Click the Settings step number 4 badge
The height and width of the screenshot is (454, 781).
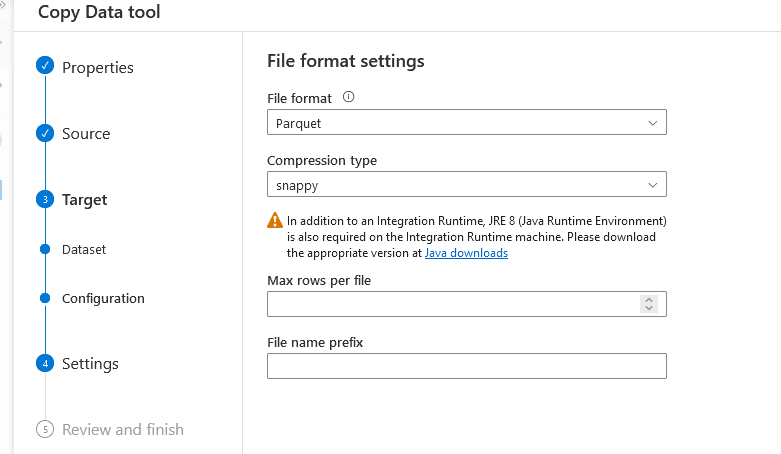(x=45, y=363)
